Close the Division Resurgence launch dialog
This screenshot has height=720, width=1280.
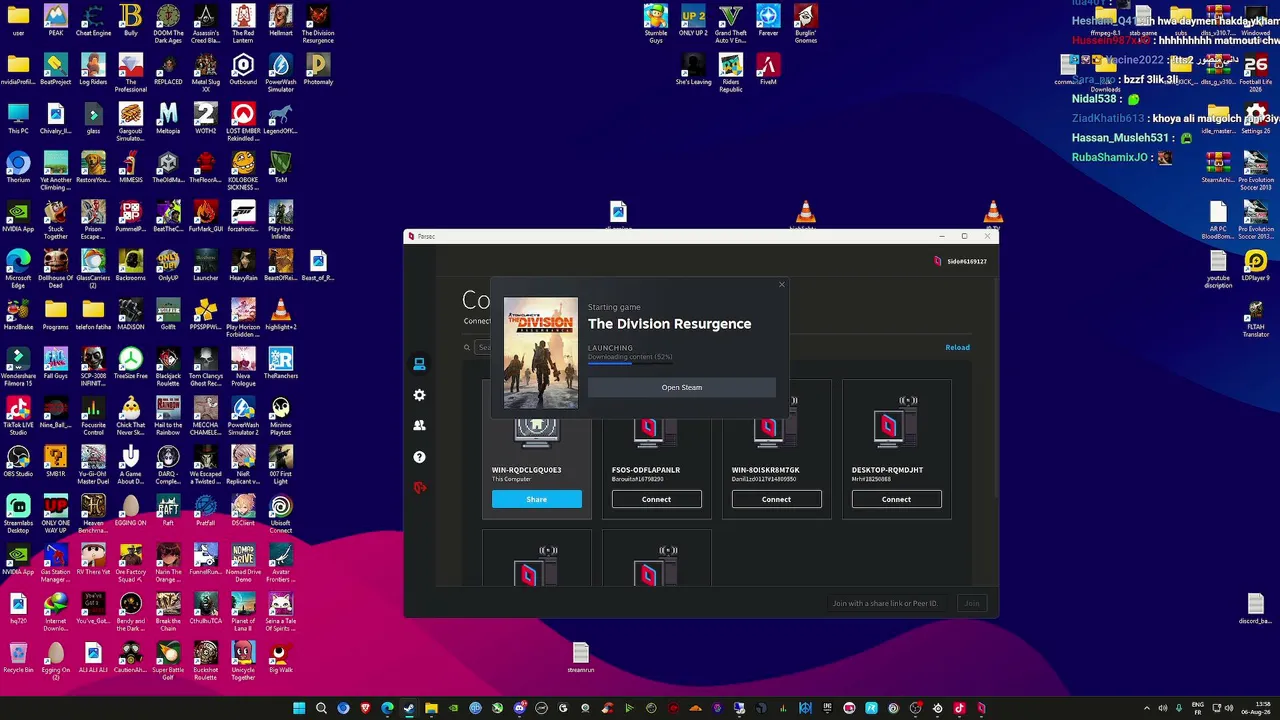tap(782, 285)
